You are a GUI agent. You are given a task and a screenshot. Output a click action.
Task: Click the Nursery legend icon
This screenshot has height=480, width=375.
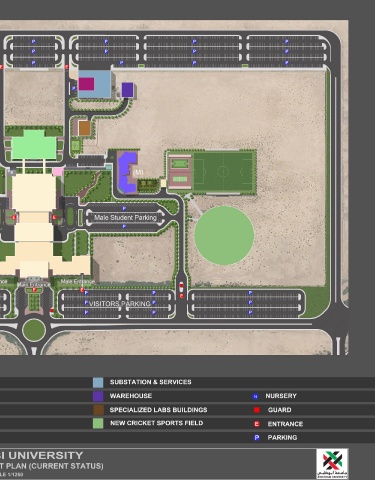[x=255, y=396]
